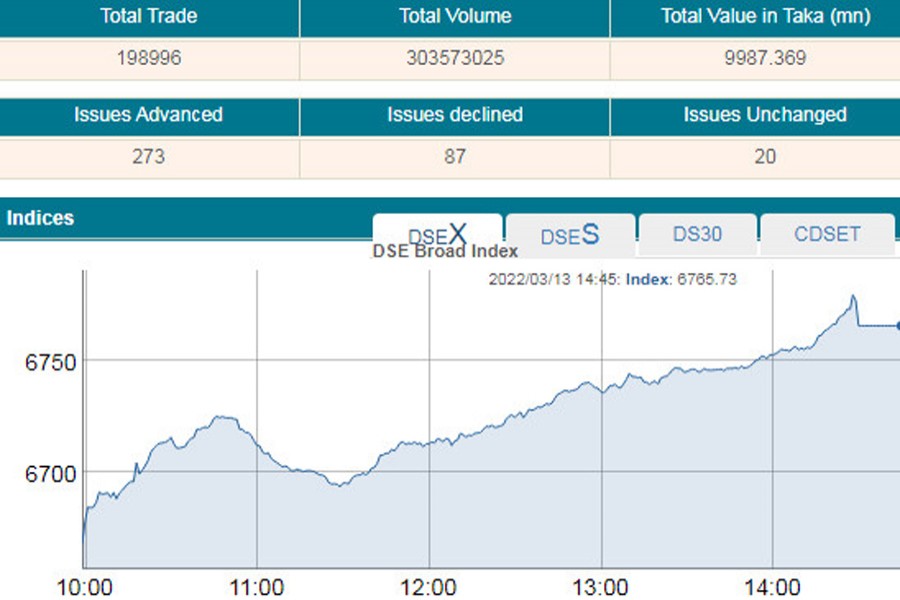
Task: Click the total trade value 198996
Action: pos(149,58)
